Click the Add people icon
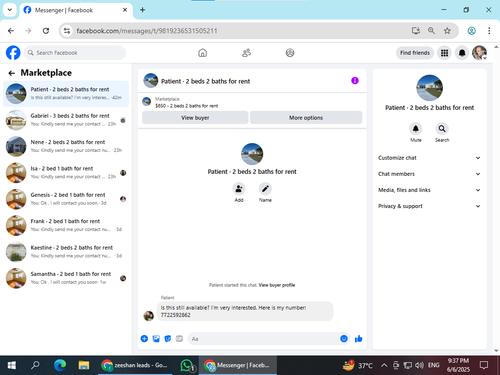This screenshot has height=375, width=500. pyautogui.click(x=239, y=189)
